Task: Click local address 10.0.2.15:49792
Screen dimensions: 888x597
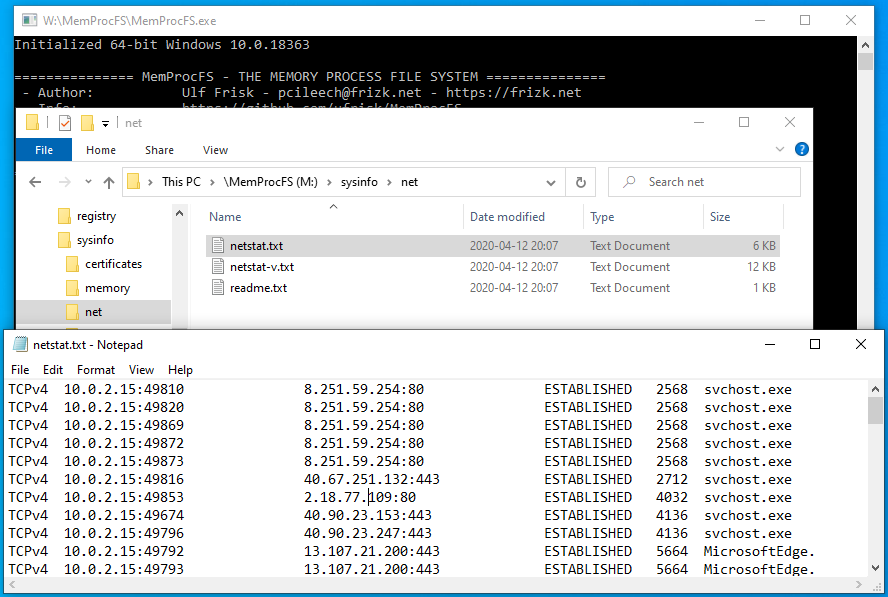Action: pyautogui.click(x=123, y=551)
